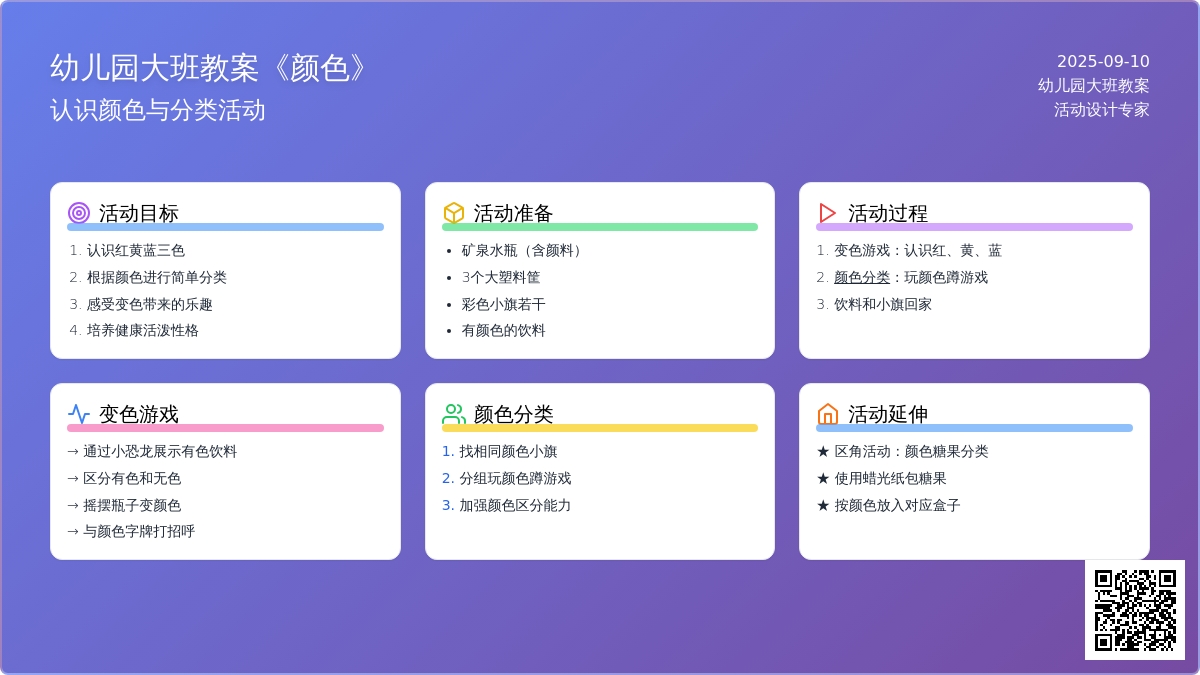Image resolution: width=1200 pixels, height=675 pixels.
Task: Click list item 认识红黄蓝三色
Action: [x=136, y=250]
